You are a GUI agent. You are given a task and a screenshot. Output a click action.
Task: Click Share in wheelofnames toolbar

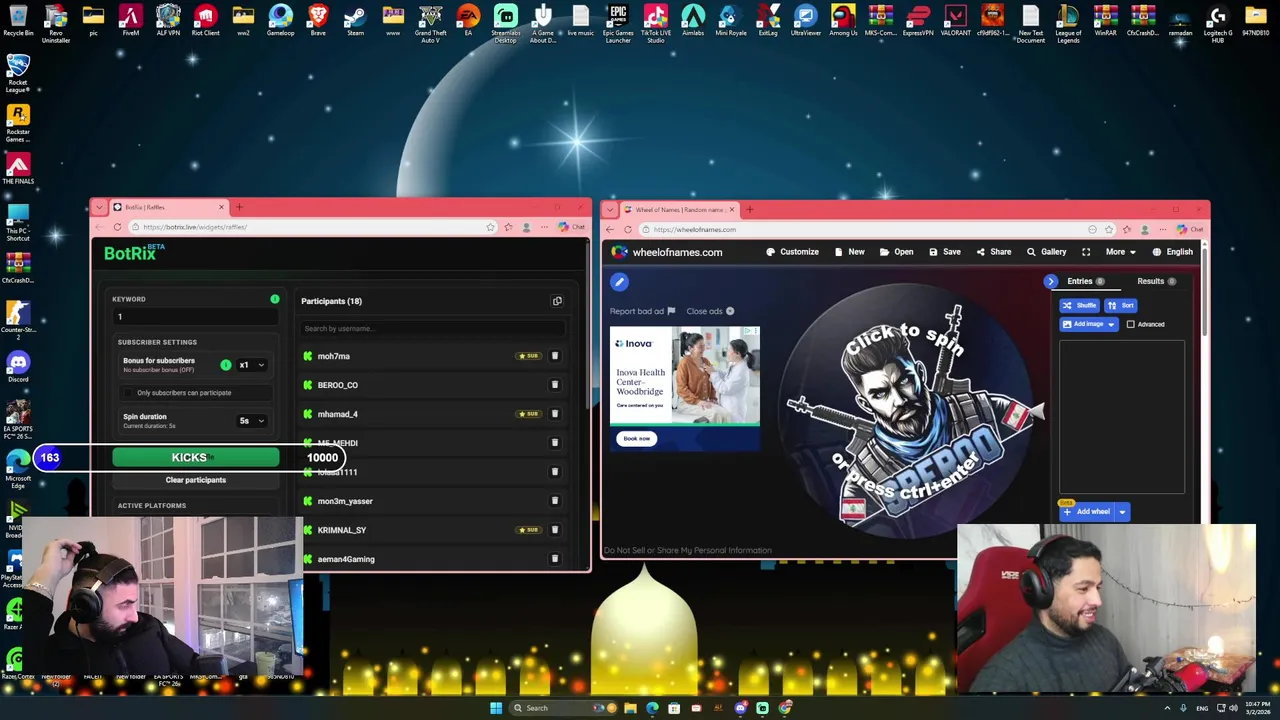994,252
